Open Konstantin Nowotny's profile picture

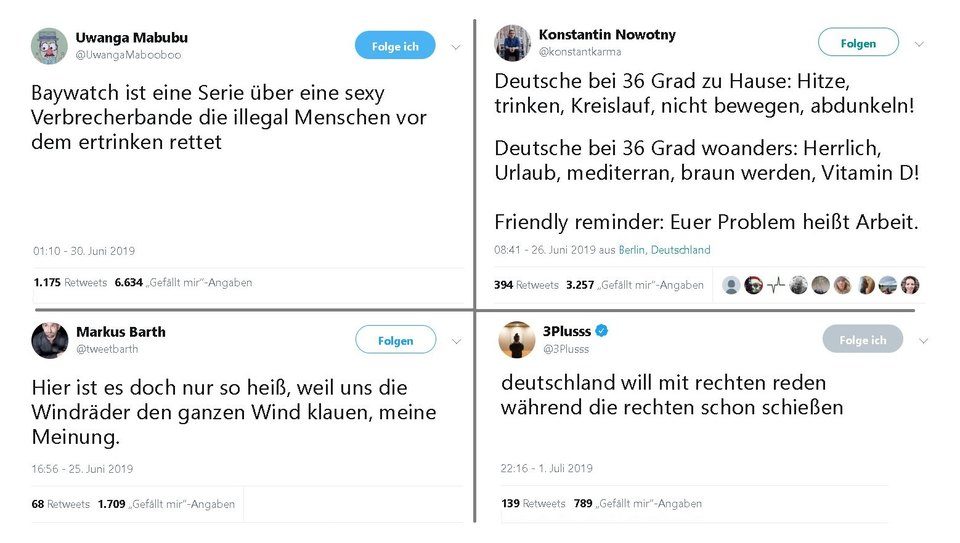(x=512, y=43)
